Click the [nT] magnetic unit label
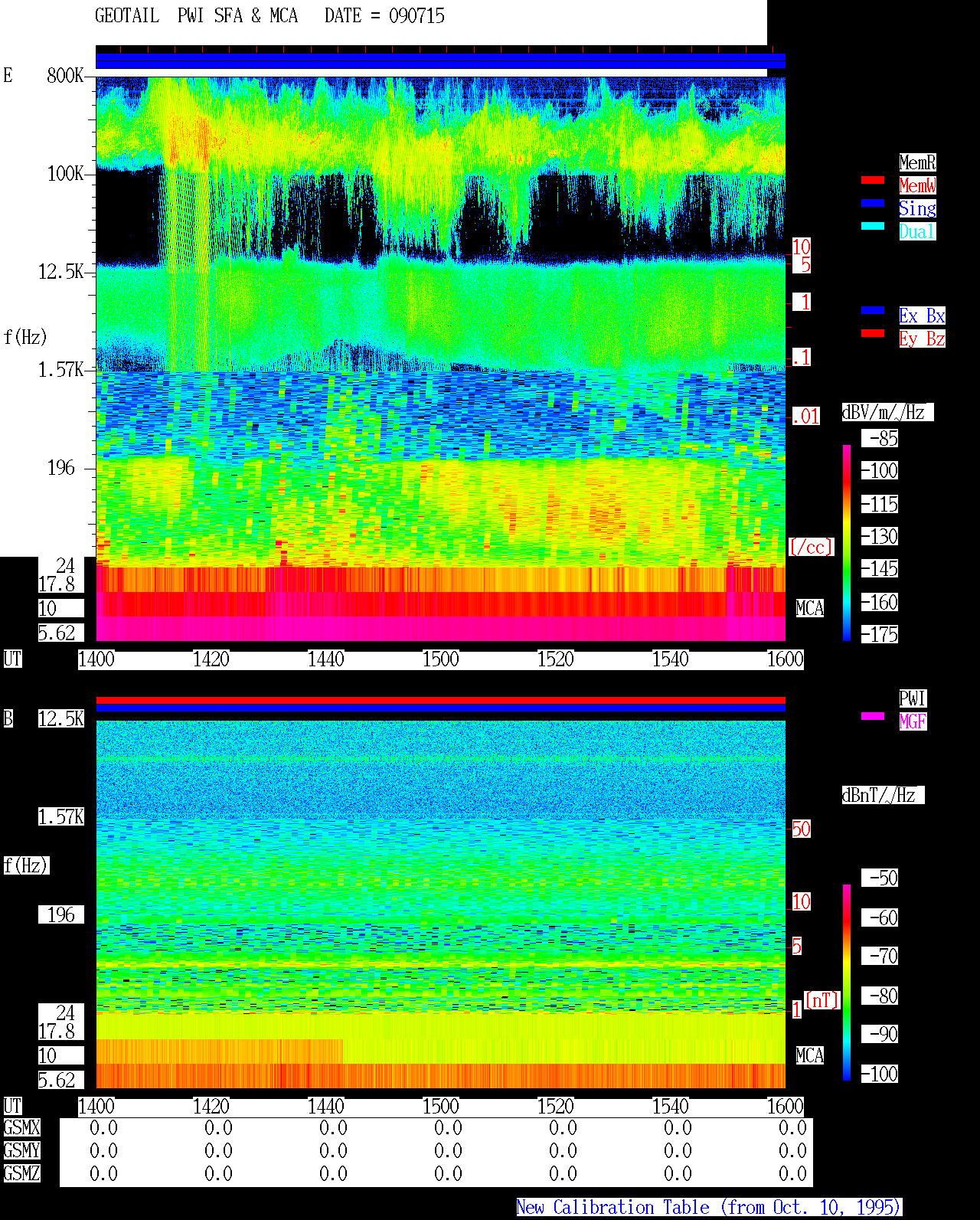 point(822,1000)
